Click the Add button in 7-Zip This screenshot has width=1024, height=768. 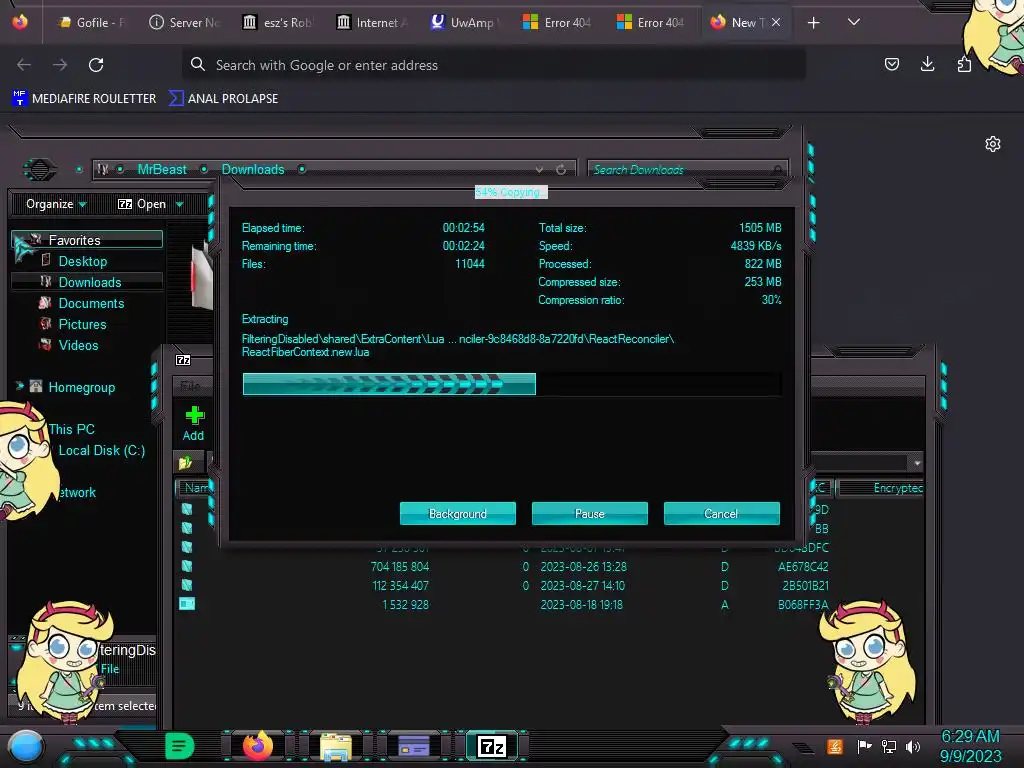[x=193, y=423]
